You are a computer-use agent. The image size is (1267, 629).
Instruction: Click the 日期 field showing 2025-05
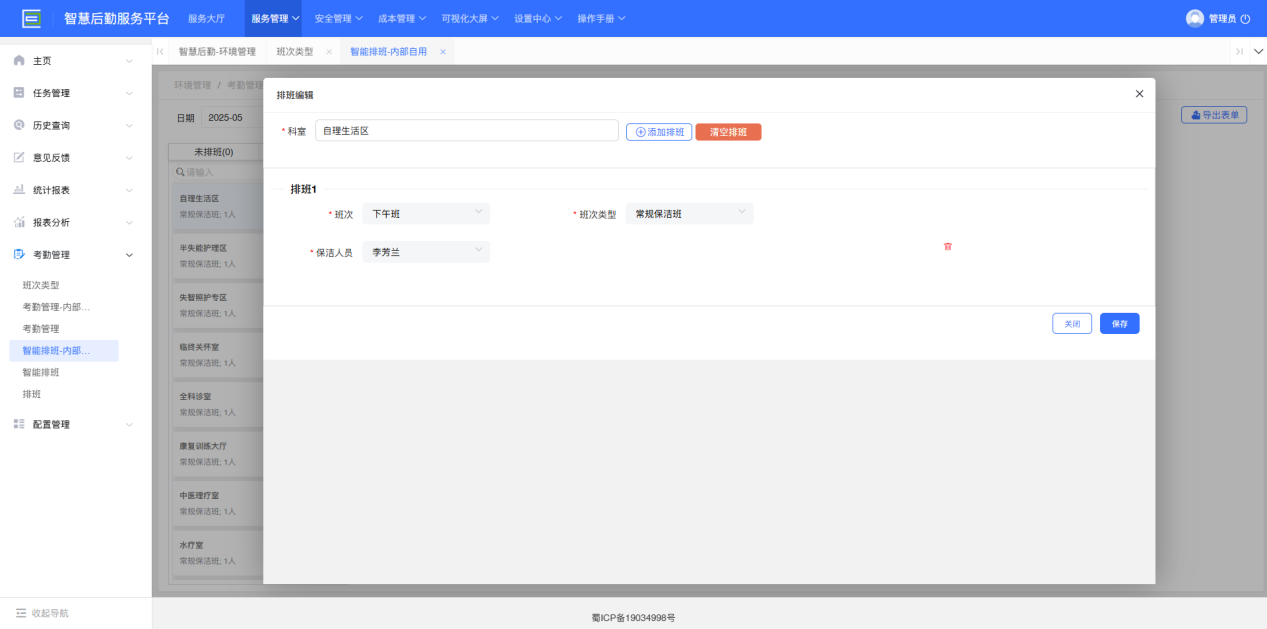pyautogui.click(x=231, y=118)
